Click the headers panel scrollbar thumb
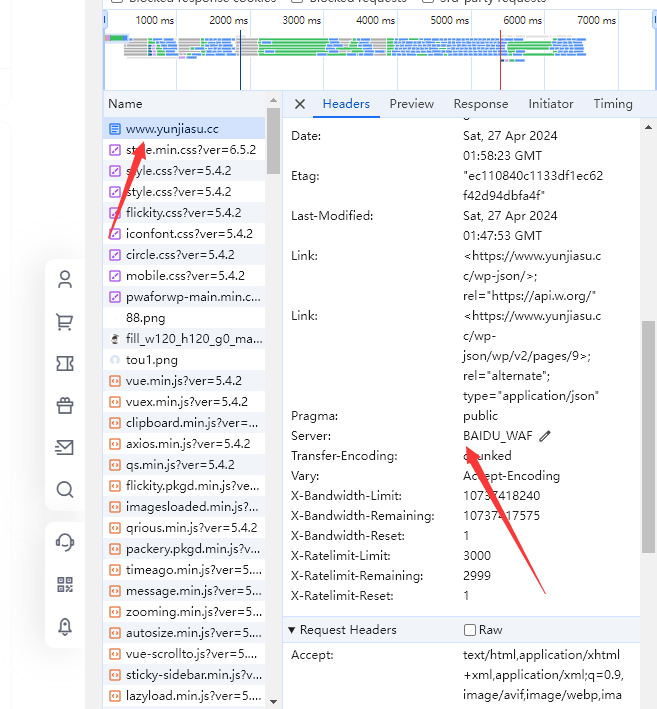This screenshot has height=709, width=657. 648,437
